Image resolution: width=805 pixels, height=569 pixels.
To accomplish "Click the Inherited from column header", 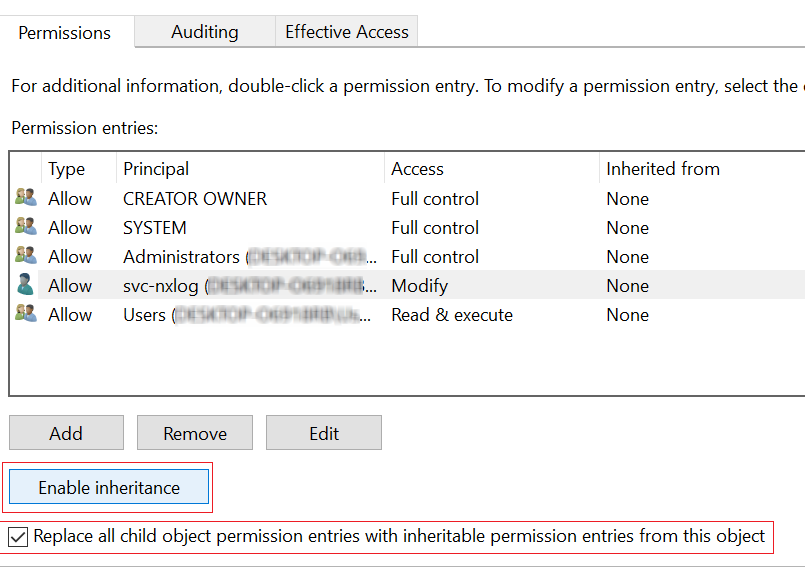I will coord(662,169).
